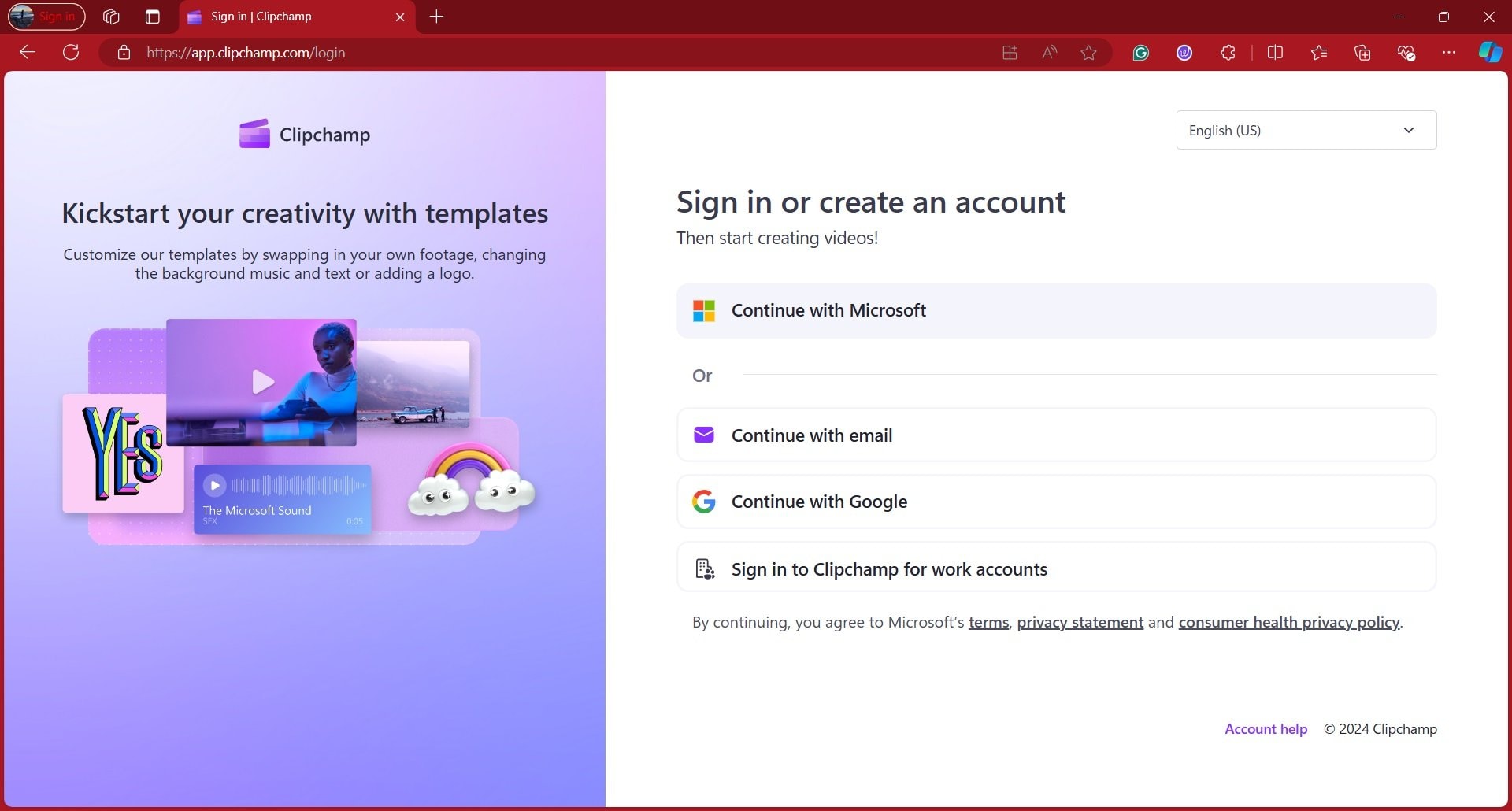Open the English (US) language dropdown
Screen dimensions: 1512x811
[1306, 130]
